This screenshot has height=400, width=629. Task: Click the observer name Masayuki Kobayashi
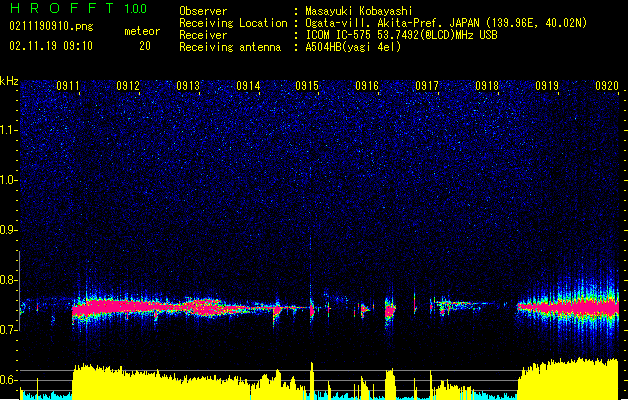(x=359, y=11)
